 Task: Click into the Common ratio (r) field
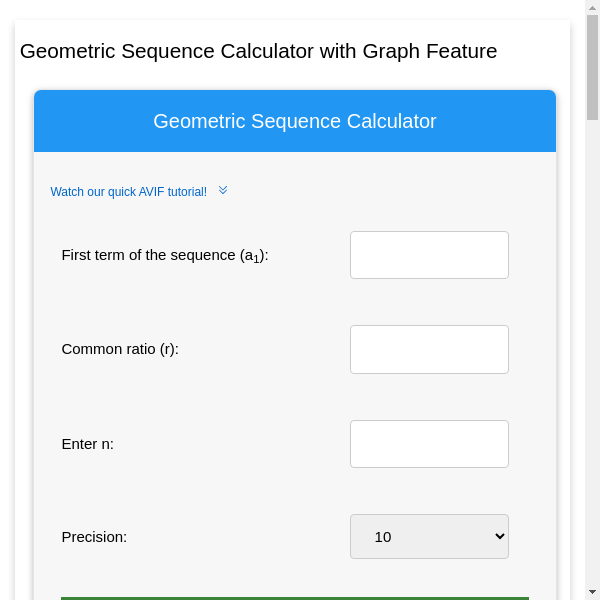(429, 349)
